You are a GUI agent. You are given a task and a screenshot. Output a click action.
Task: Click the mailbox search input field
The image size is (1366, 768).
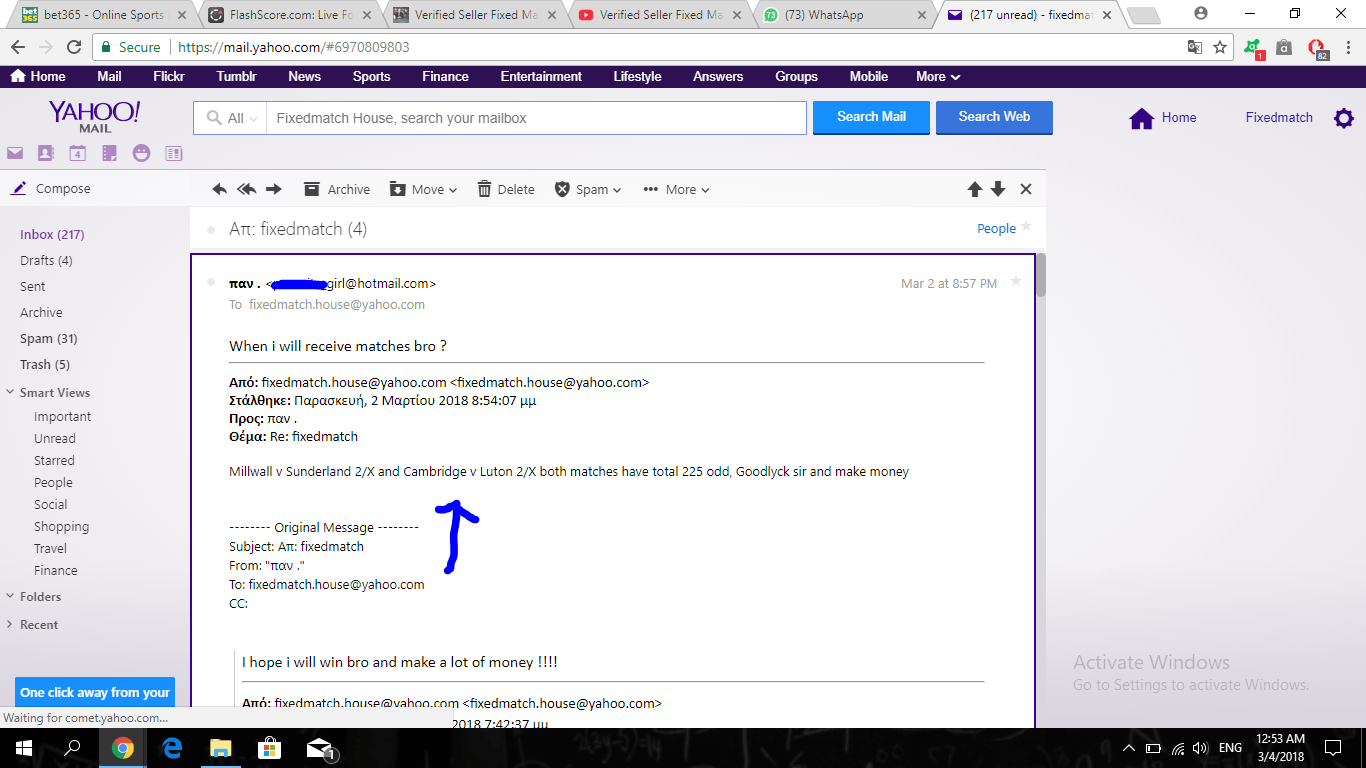click(536, 118)
